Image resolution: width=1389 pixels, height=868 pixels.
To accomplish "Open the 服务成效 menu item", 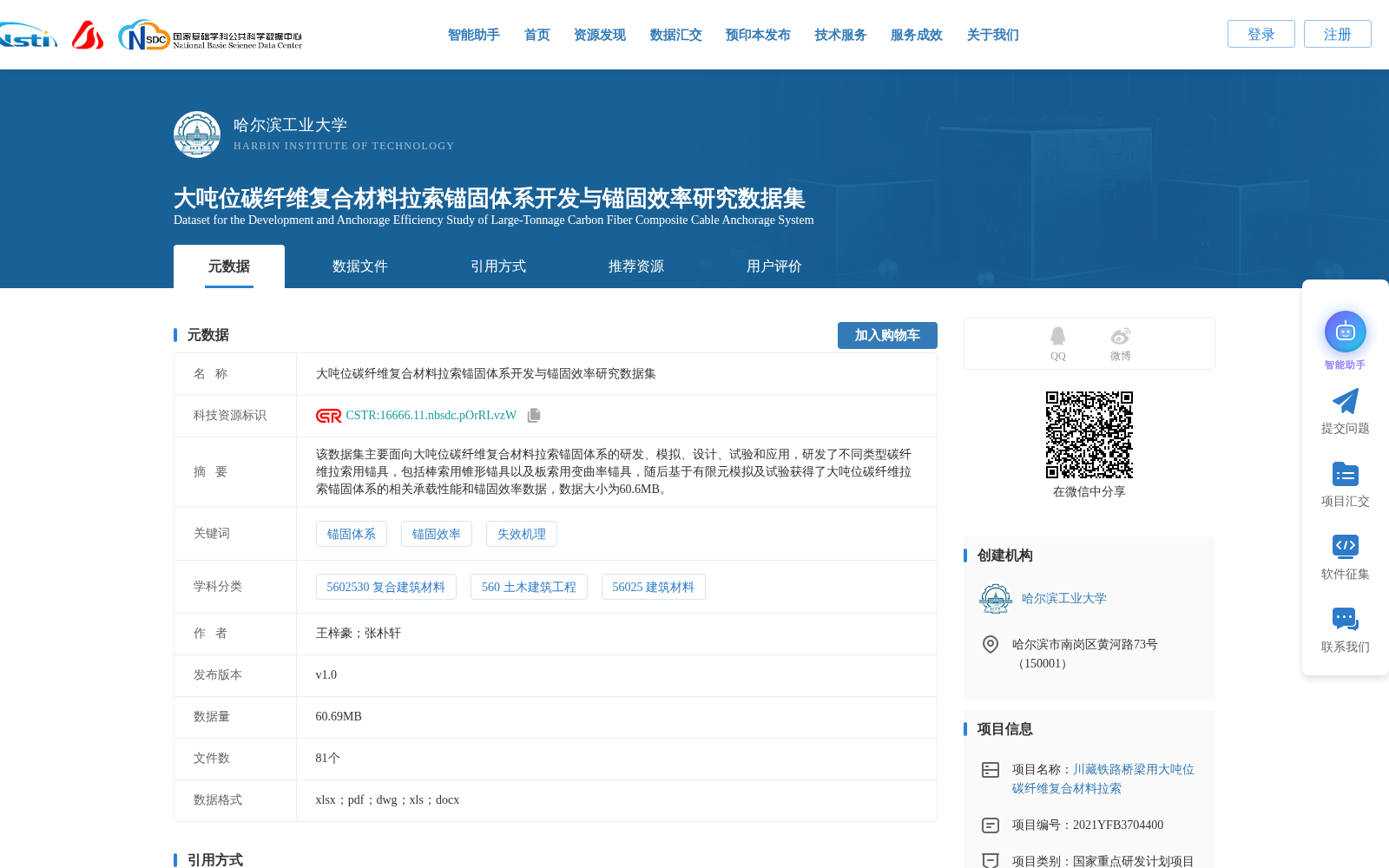I will tap(916, 35).
